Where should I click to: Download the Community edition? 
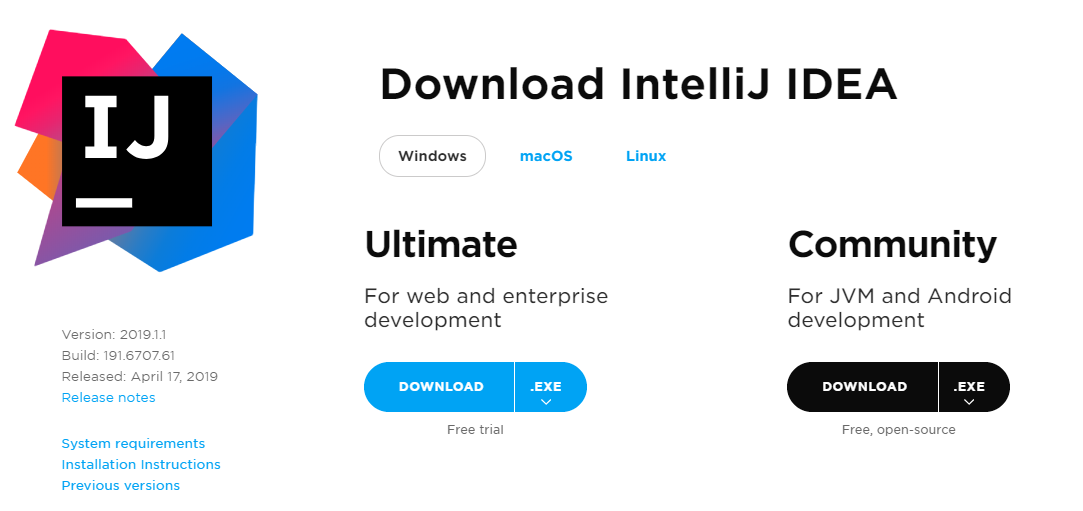coord(863,387)
